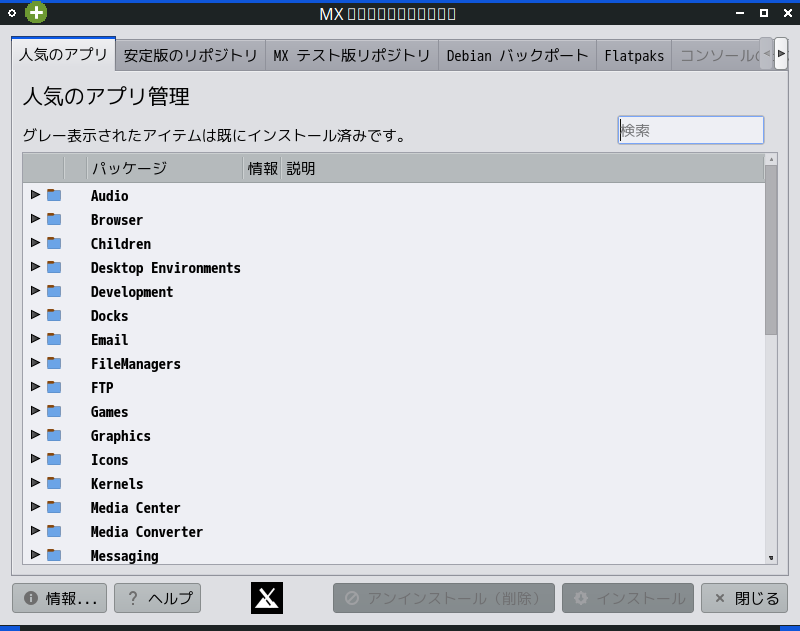The width and height of the screenshot is (800, 631).
Task: Expand the Graphics category
Action: [x=35, y=434]
